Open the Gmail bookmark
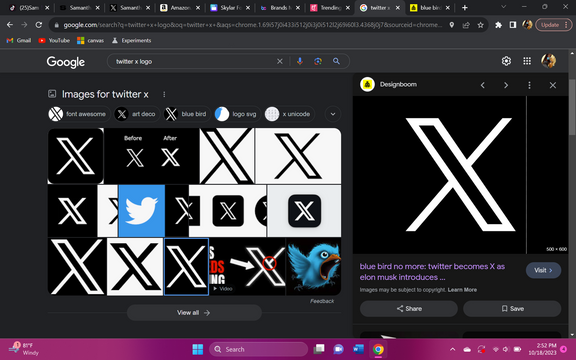Image resolution: width=576 pixels, height=360 pixels. (19, 40)
